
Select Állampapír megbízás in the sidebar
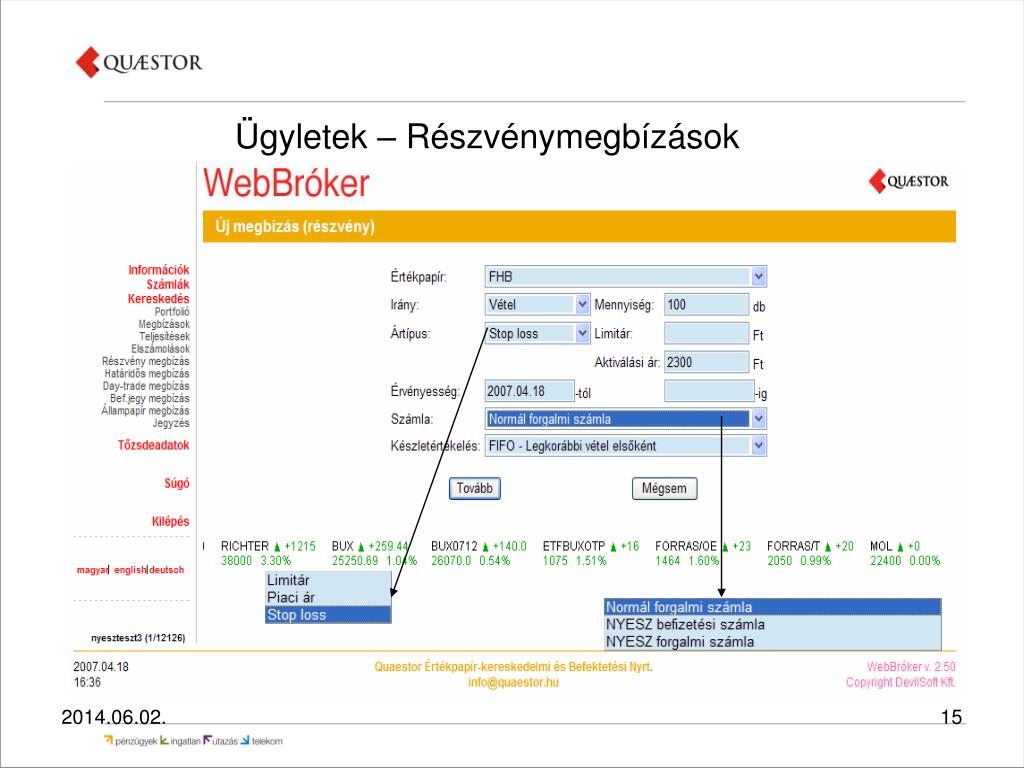point(145,411)
